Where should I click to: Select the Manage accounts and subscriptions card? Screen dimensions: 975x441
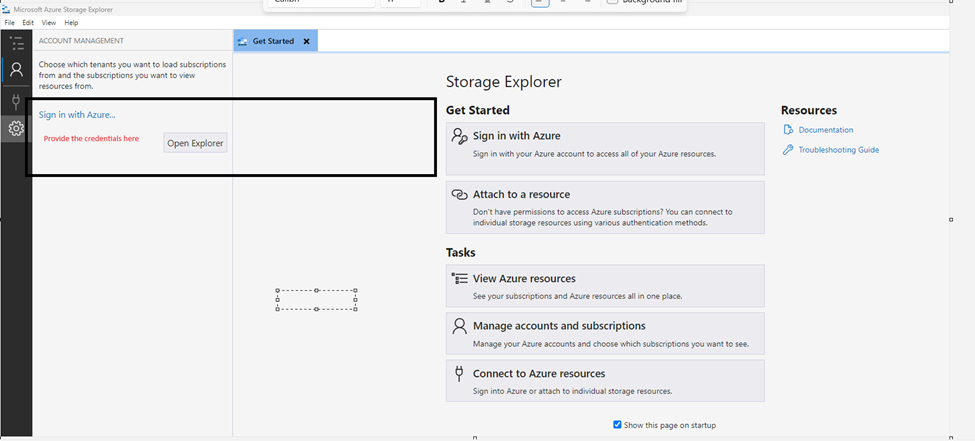[605, 333]
